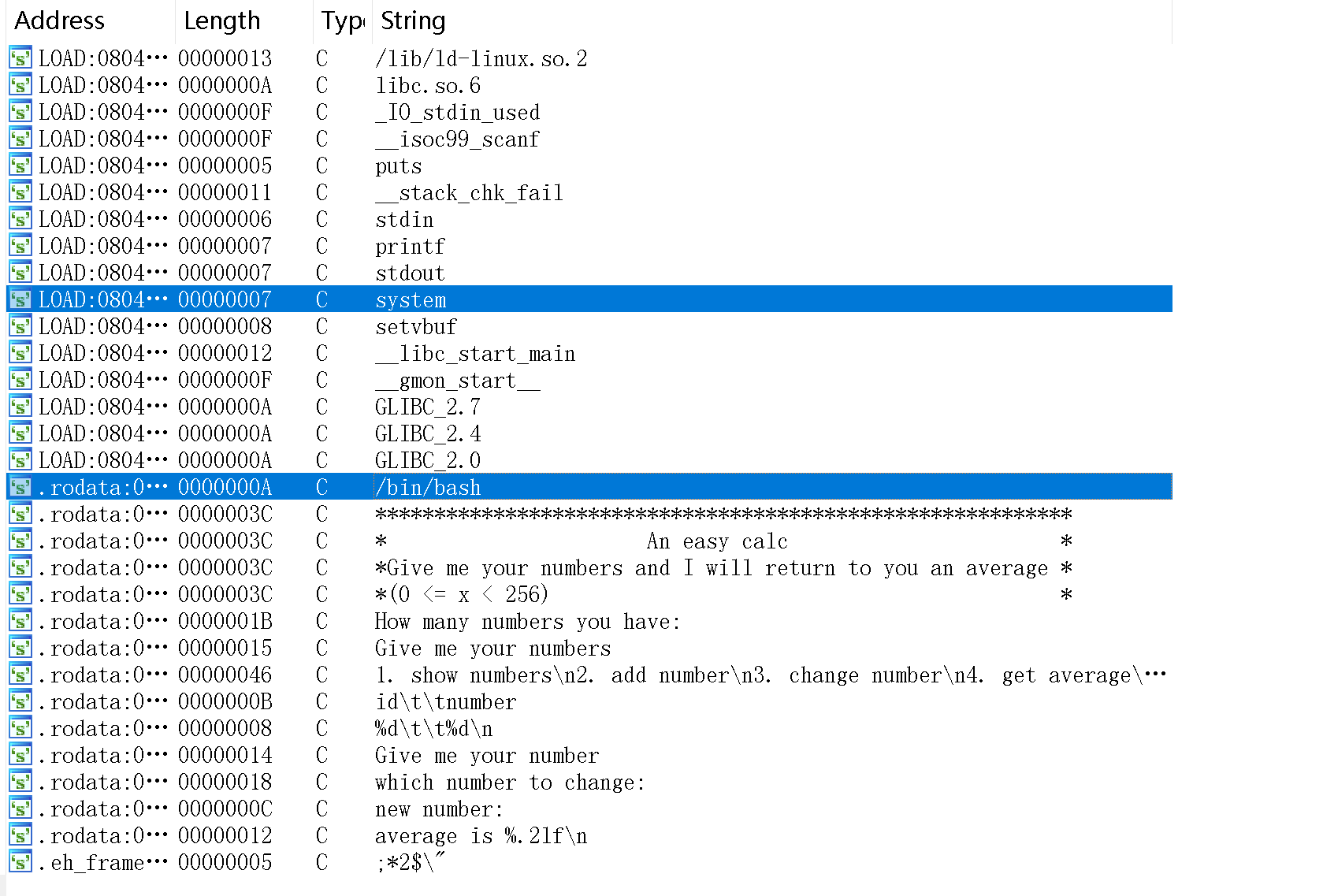Click the string icon beside /bin/bash row
This screenshot has height=896, width=1323.
[20, 487]
